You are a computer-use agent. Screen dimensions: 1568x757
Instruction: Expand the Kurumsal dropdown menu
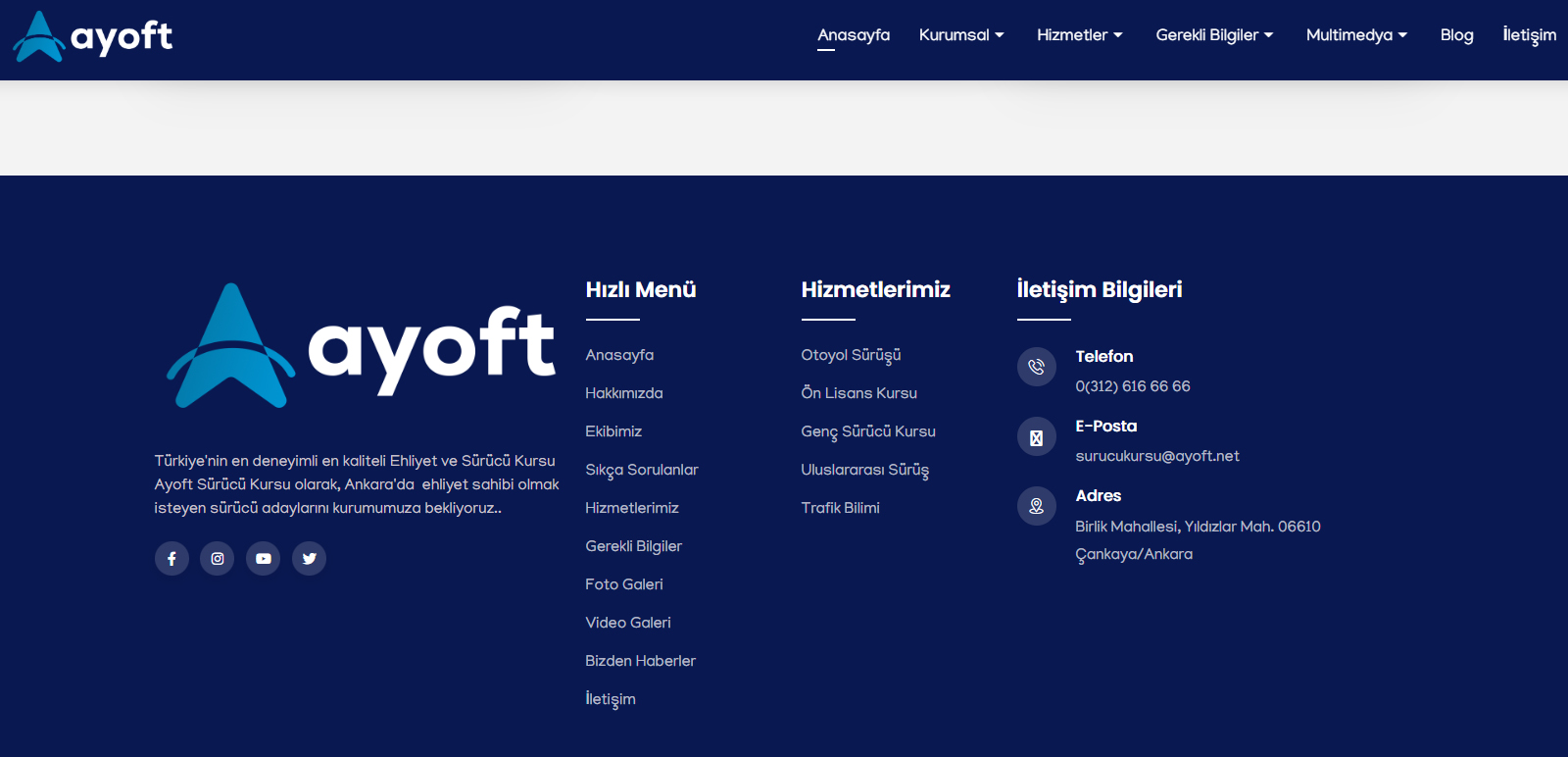pos(960,35)
